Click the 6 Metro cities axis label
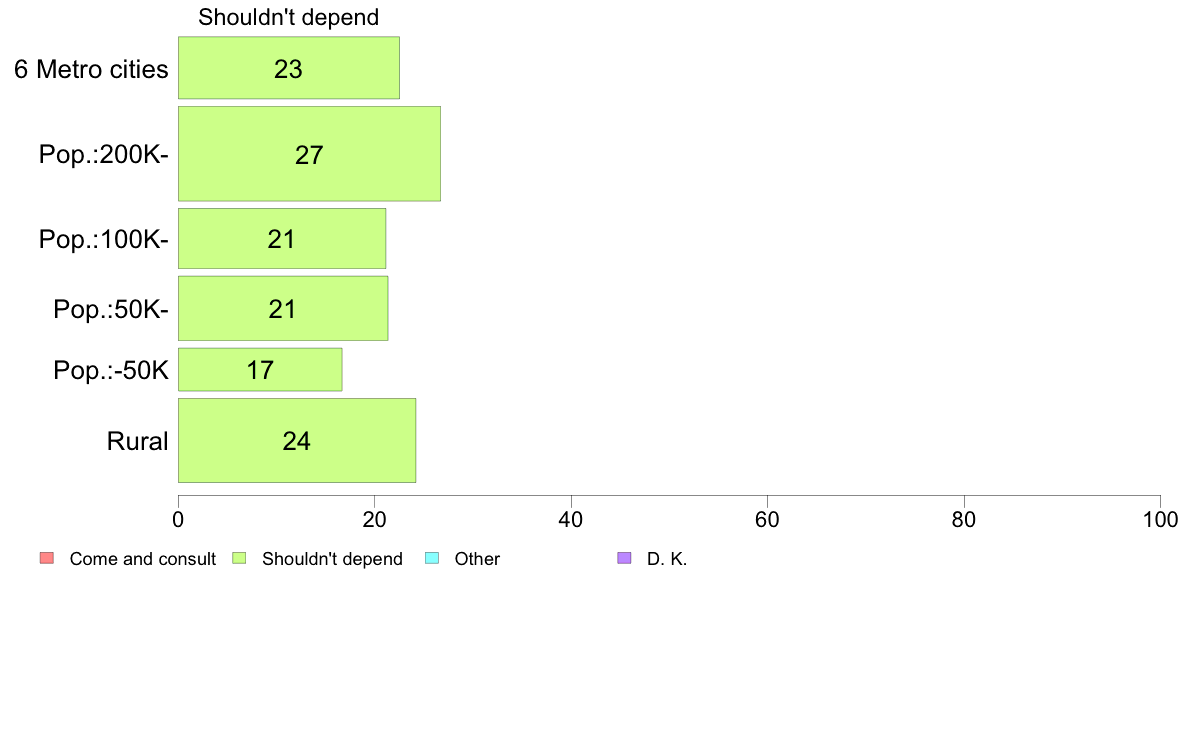 coord(91,69)
